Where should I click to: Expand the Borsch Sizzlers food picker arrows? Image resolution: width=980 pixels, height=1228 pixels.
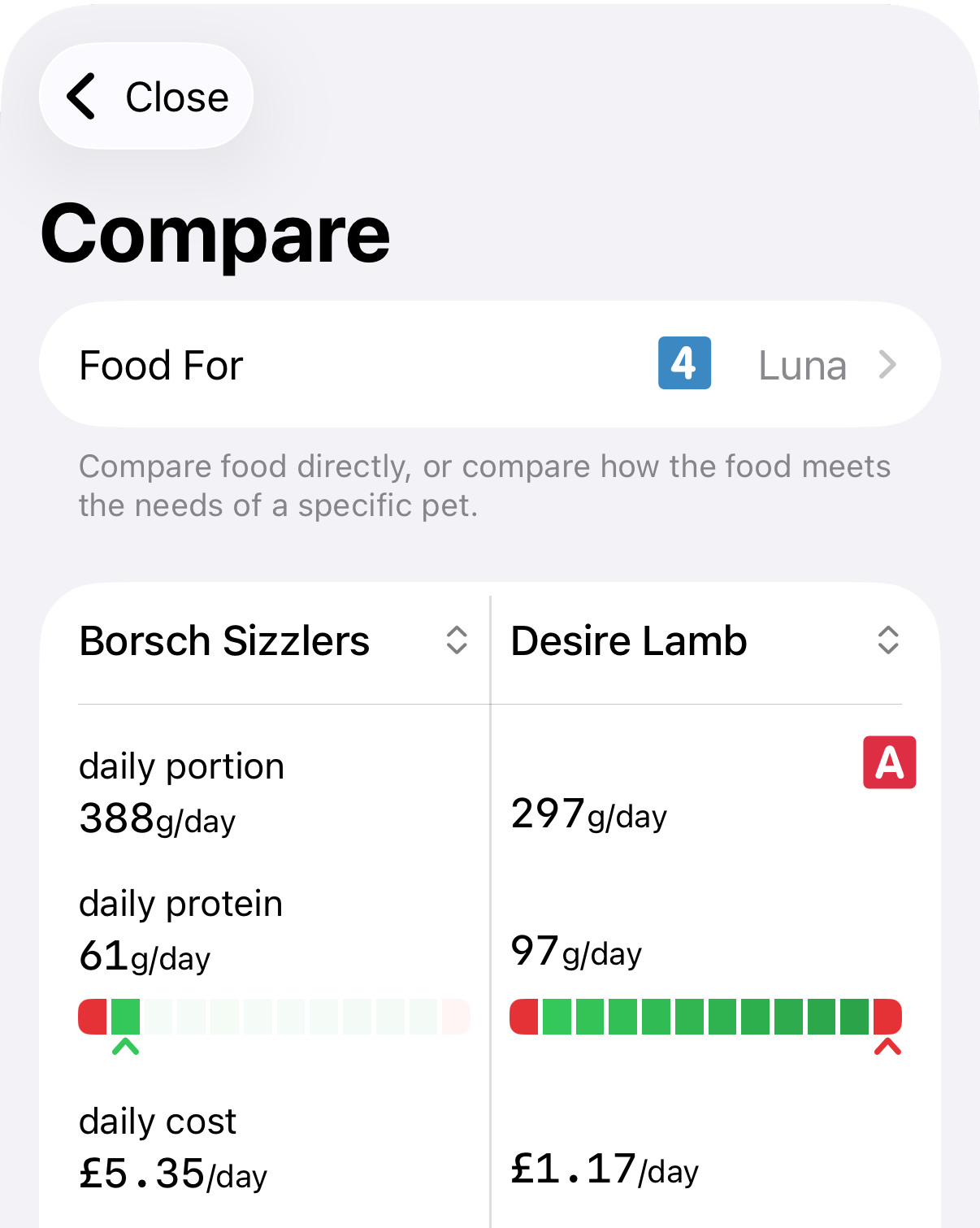pyautogui.click(x=457, y=640)
